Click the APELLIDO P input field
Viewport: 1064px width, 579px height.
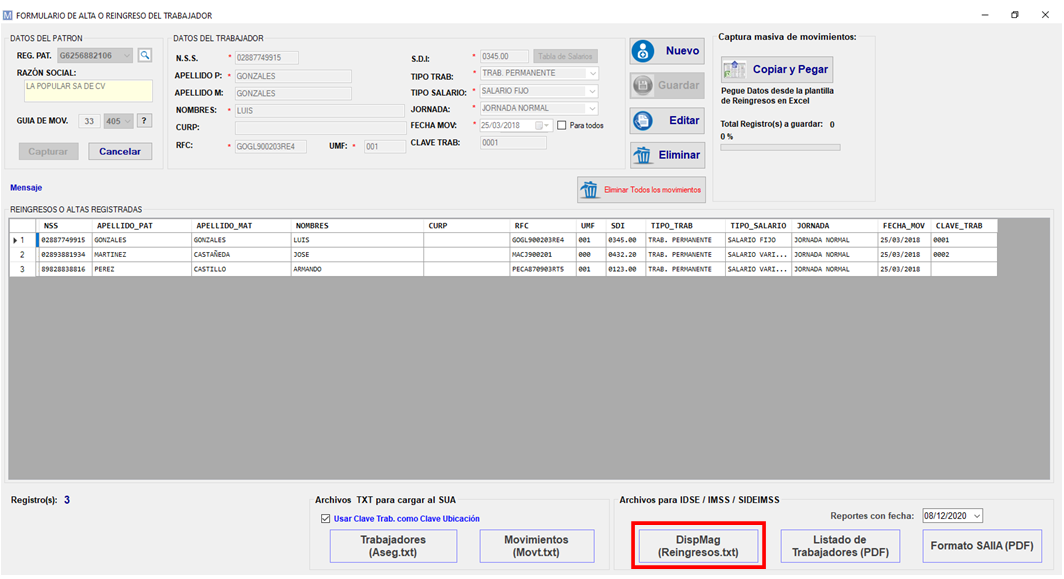pyautogui.click(x=293, y=76)
